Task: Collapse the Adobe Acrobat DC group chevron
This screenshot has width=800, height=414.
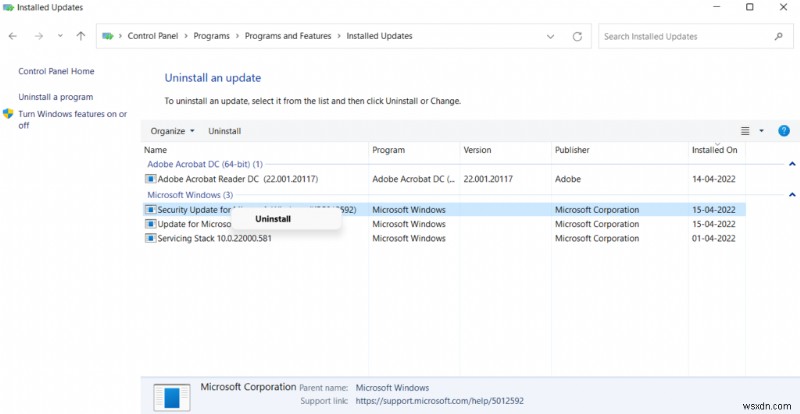Action: coord(792,164)
